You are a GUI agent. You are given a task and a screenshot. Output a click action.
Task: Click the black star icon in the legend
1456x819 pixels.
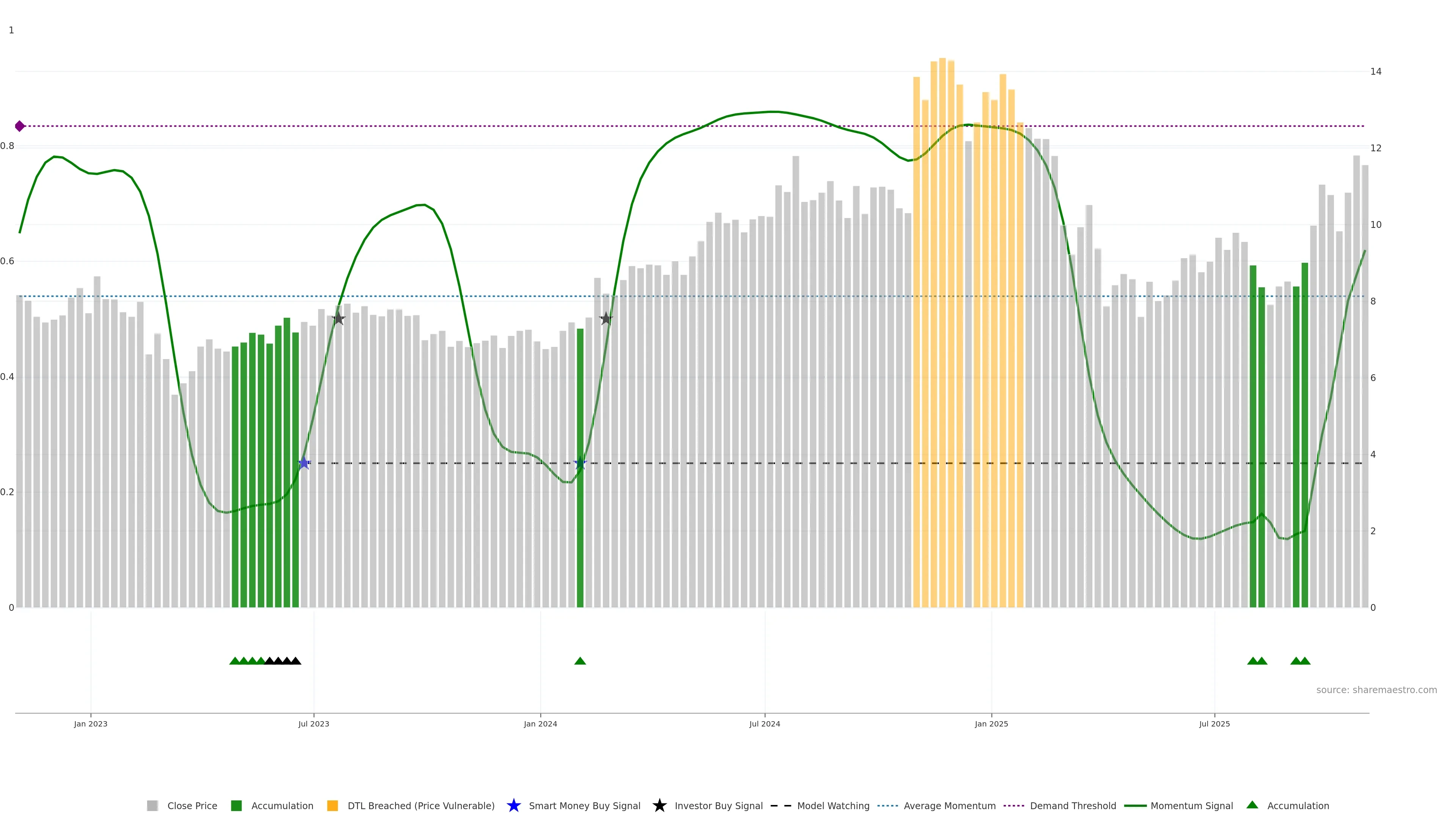click(659, 805)
